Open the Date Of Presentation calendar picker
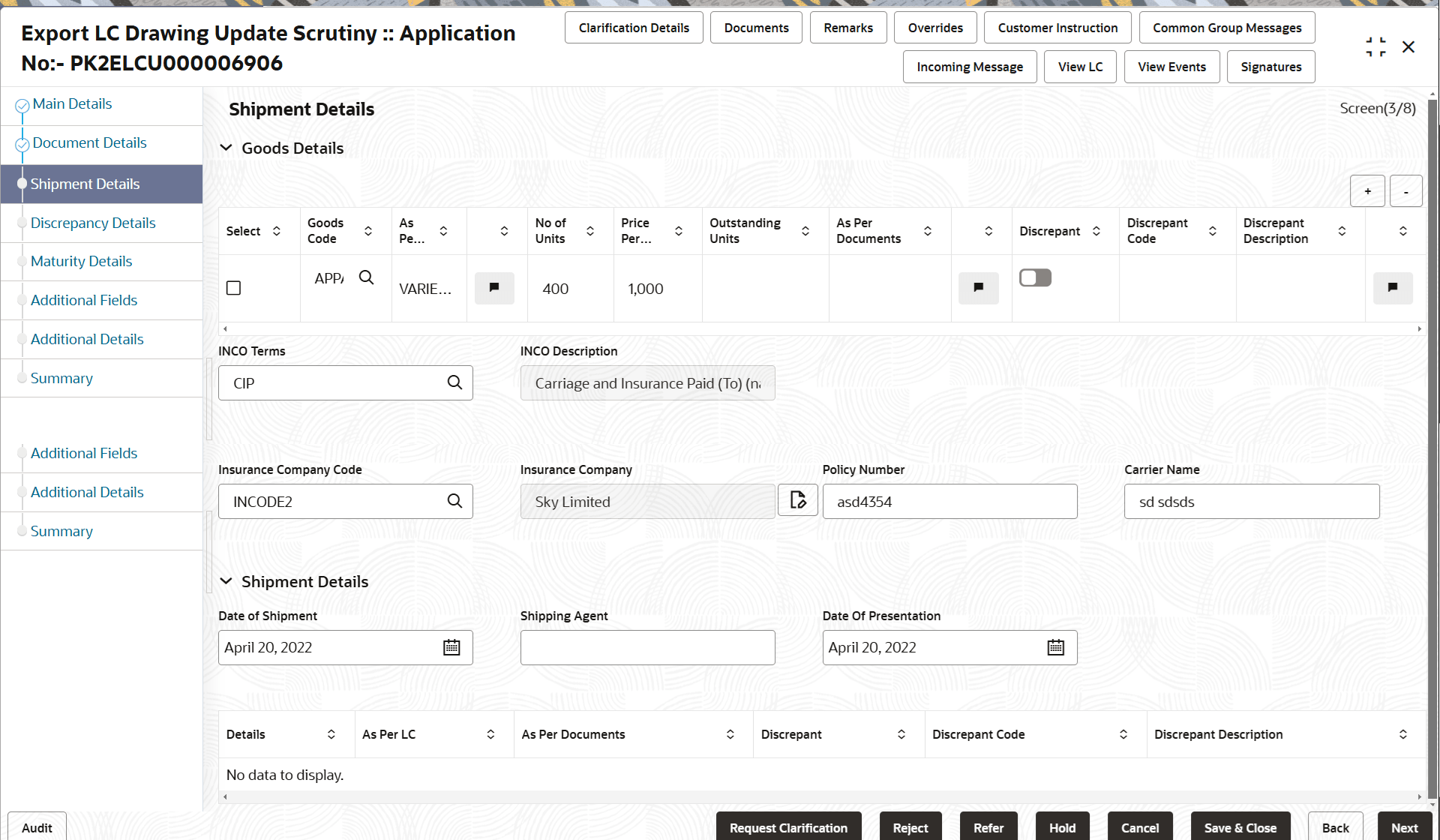Screen dimensions: 1440x840 (1055, 646)
